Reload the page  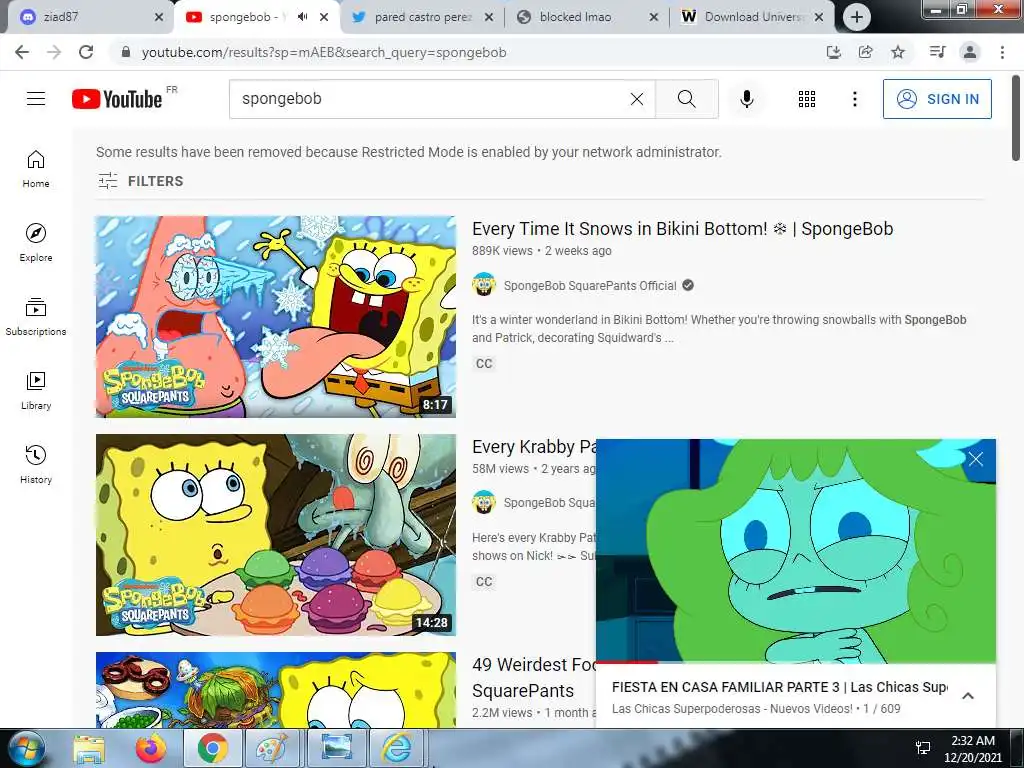click(x=86, y=52)
